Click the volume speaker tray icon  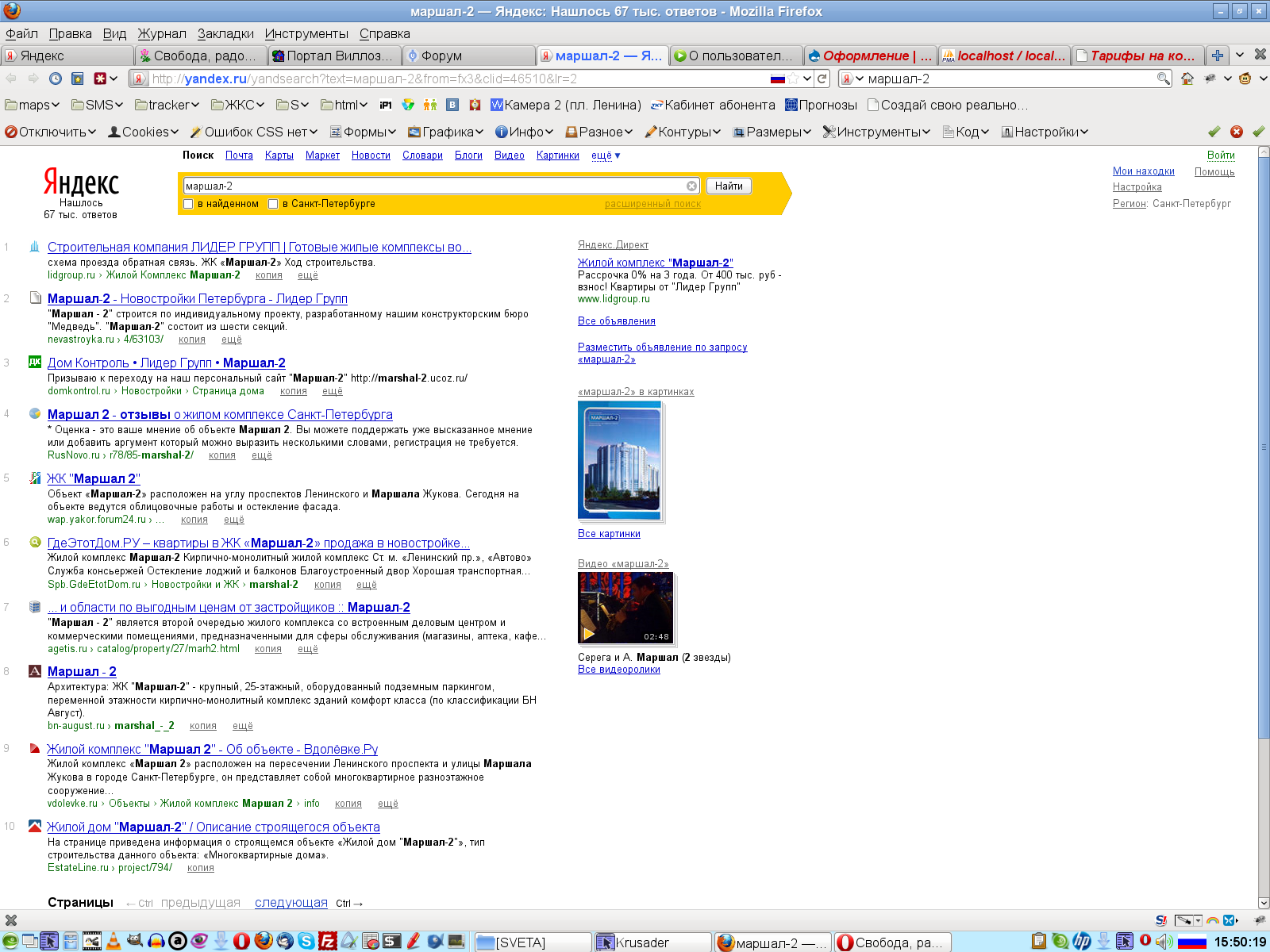1164,942
